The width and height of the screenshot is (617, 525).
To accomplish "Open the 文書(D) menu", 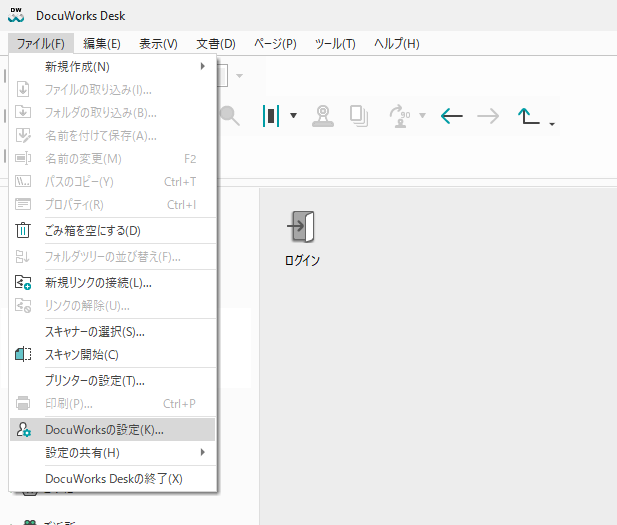I will click(x=216, y=43).
